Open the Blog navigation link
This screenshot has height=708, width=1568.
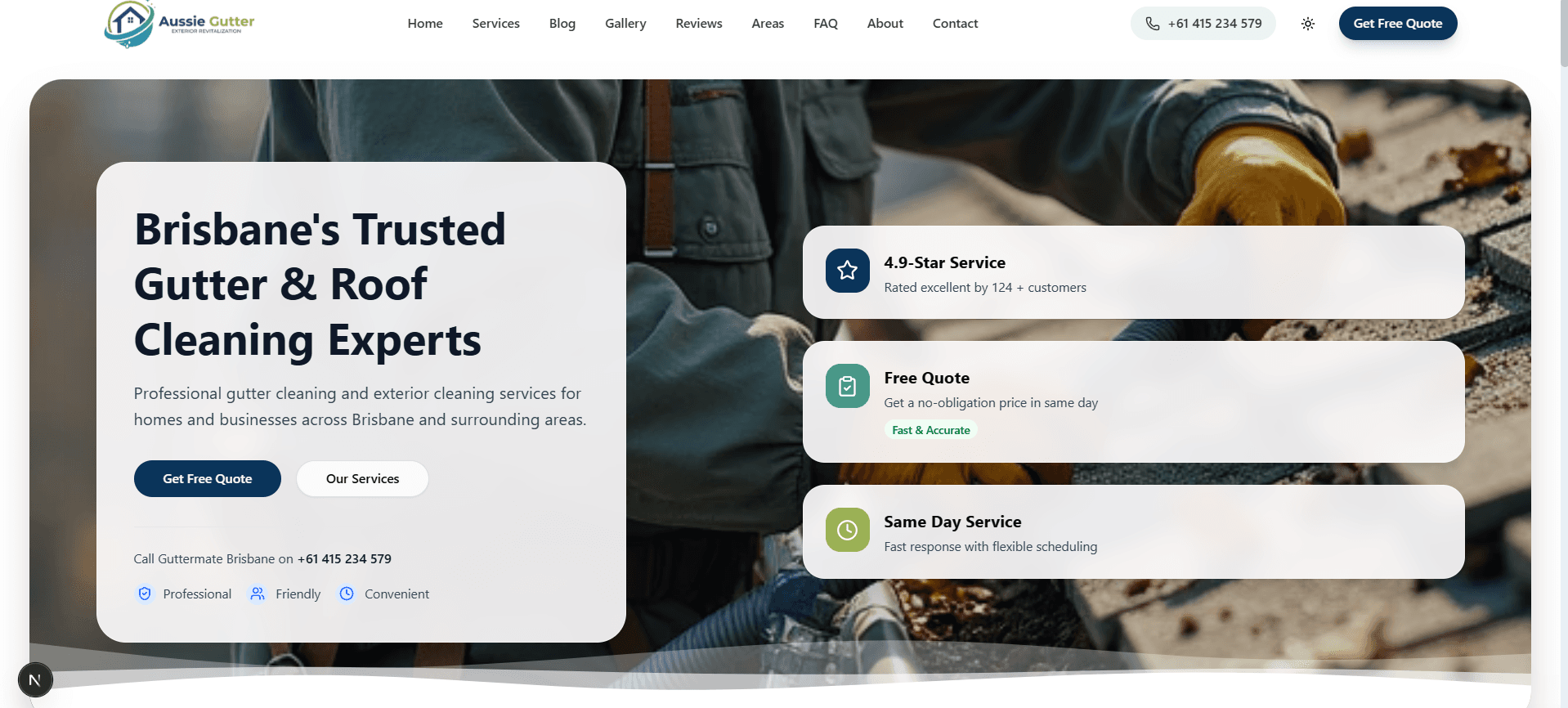[x=562, y=24]
